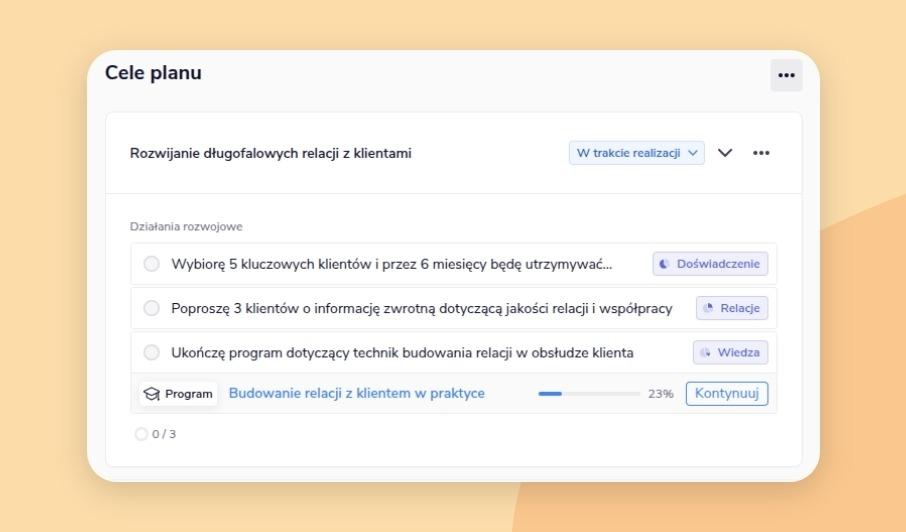Continue the program via Kontynuuj button
Image resolution: width=906 pixels, height=532 pixels.
point(727,393)
